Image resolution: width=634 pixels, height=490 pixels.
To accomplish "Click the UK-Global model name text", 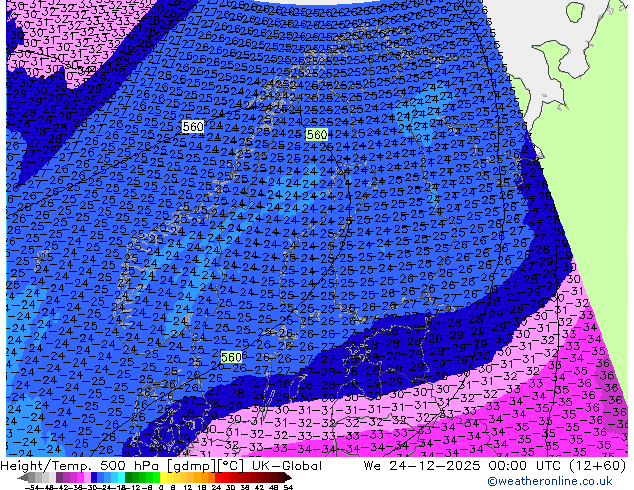I will 287,466.
